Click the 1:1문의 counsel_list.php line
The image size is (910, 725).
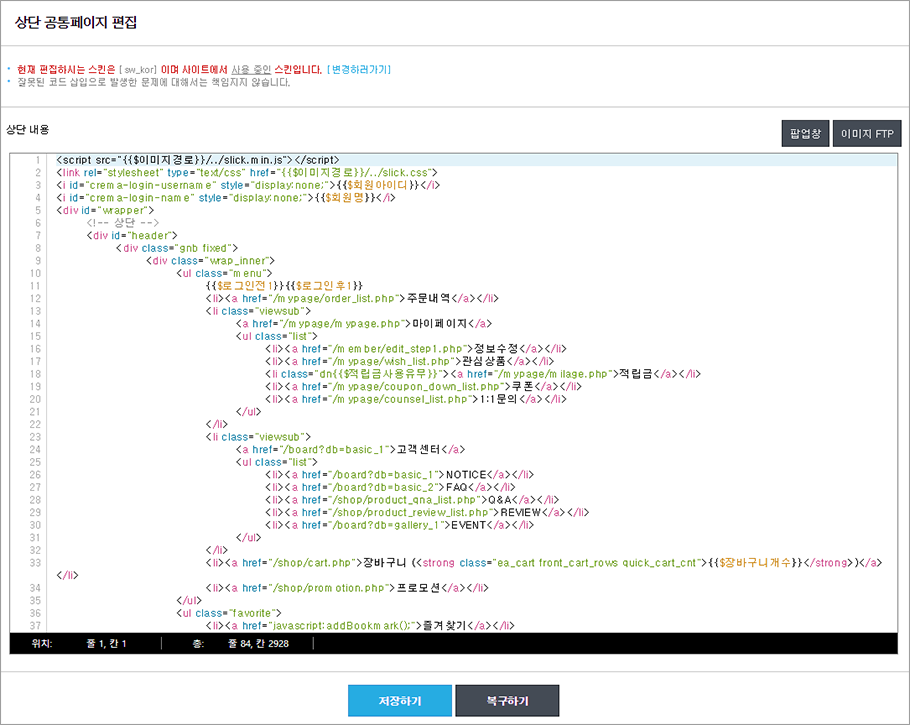pyautogui.click(x=416, y=400)
